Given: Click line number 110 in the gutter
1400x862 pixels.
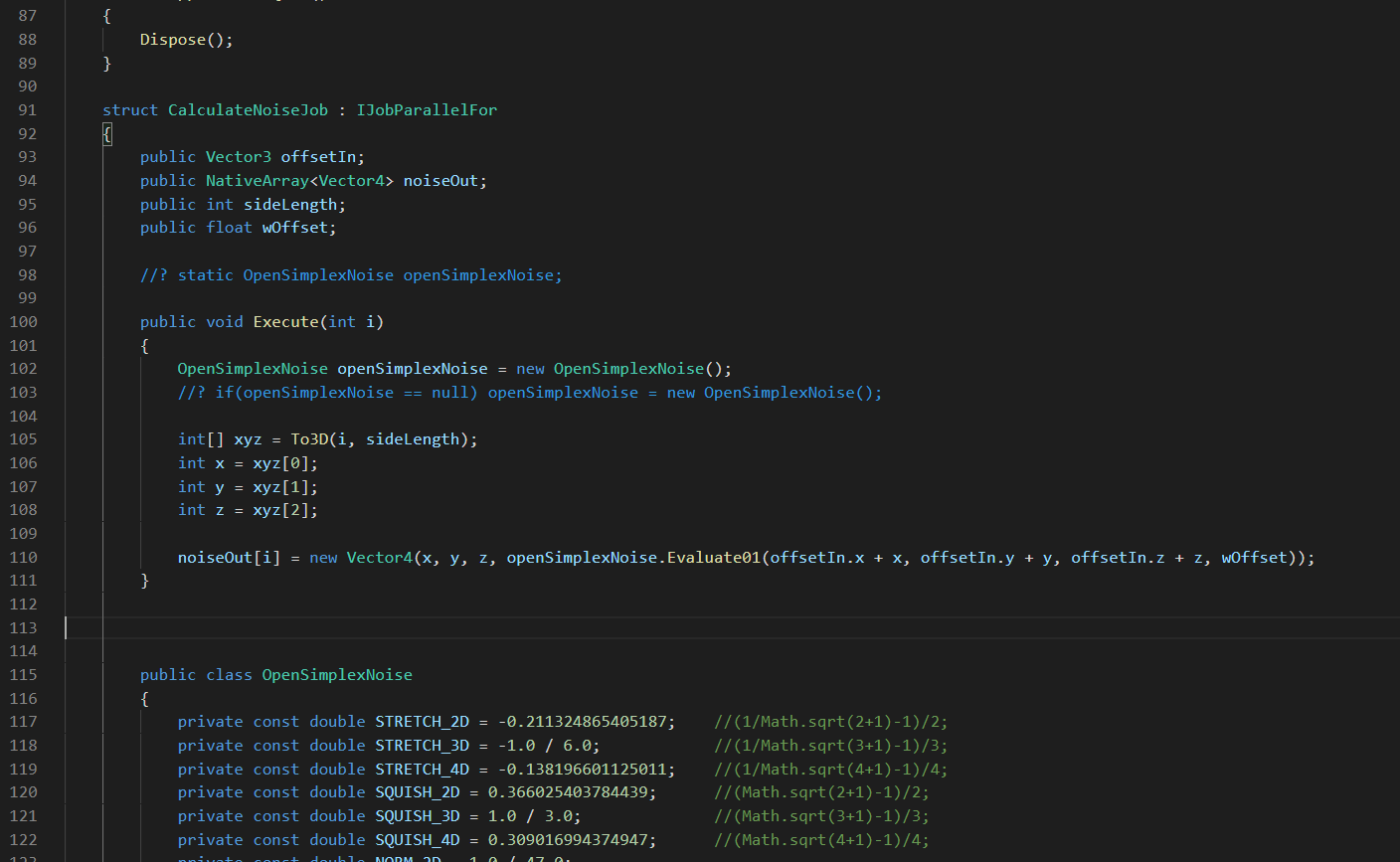Looking at the screenshot, I should [x=23, y=558].
